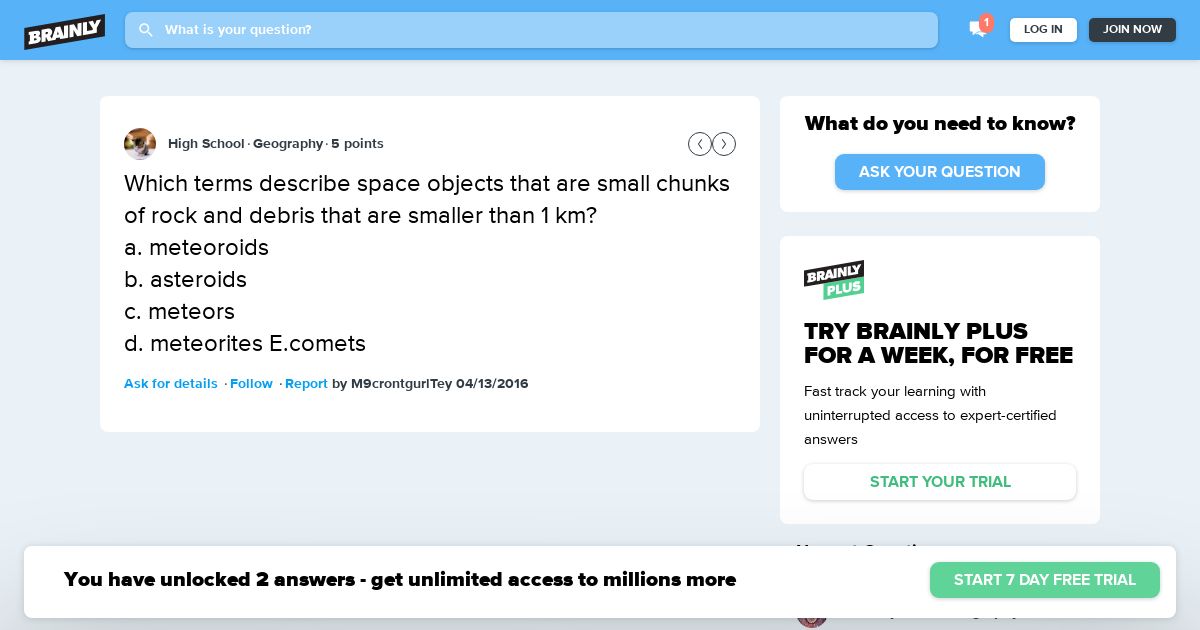The width and height of the screenshot is (1200, 630).
Task: Click the avatar in newest questions list
Action: coord(812,612)
